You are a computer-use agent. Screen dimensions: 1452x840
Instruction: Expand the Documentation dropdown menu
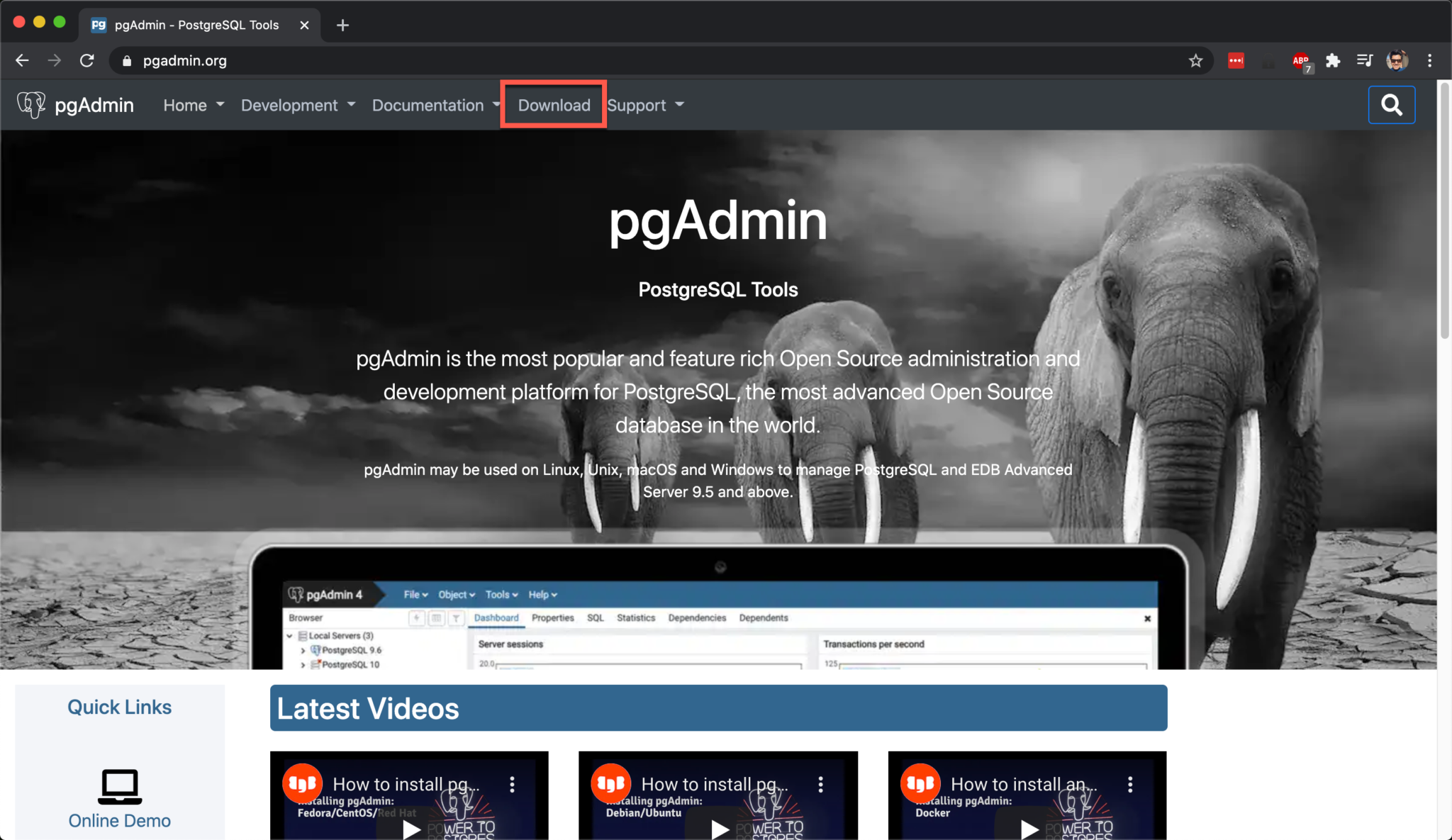435,104
